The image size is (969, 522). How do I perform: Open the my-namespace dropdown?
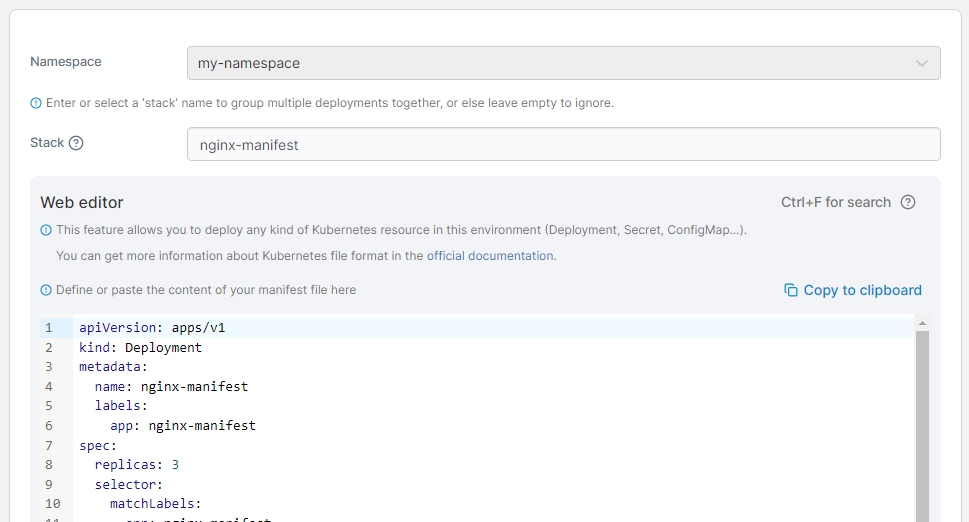coord(563,63)
